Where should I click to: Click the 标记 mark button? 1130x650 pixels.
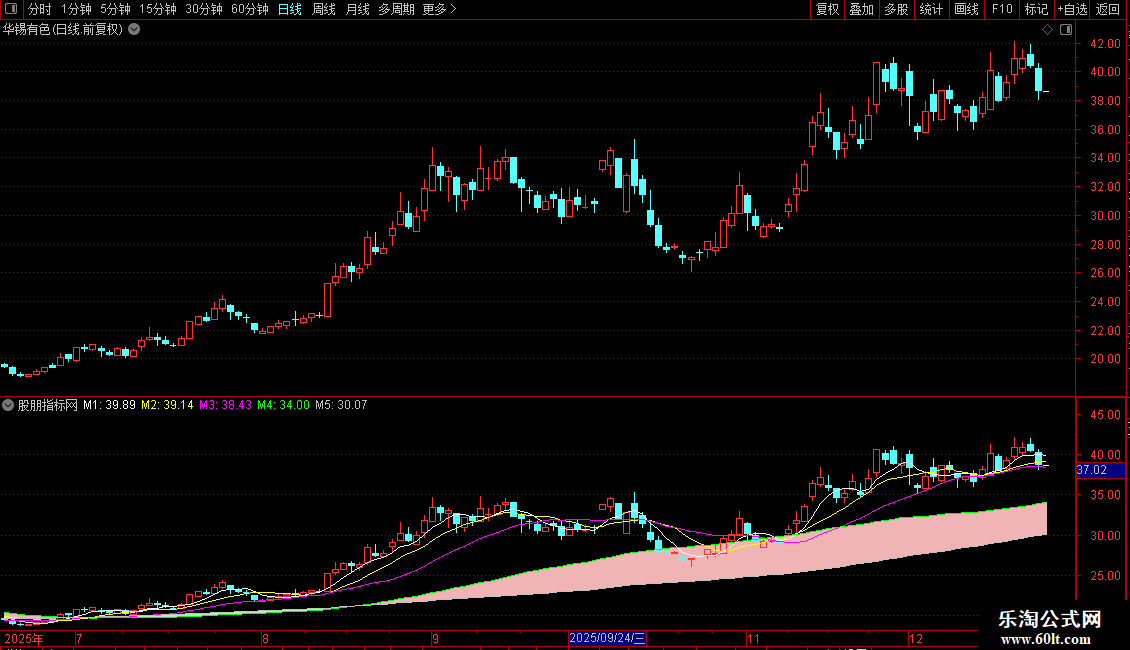click(x=1036, y=9)
